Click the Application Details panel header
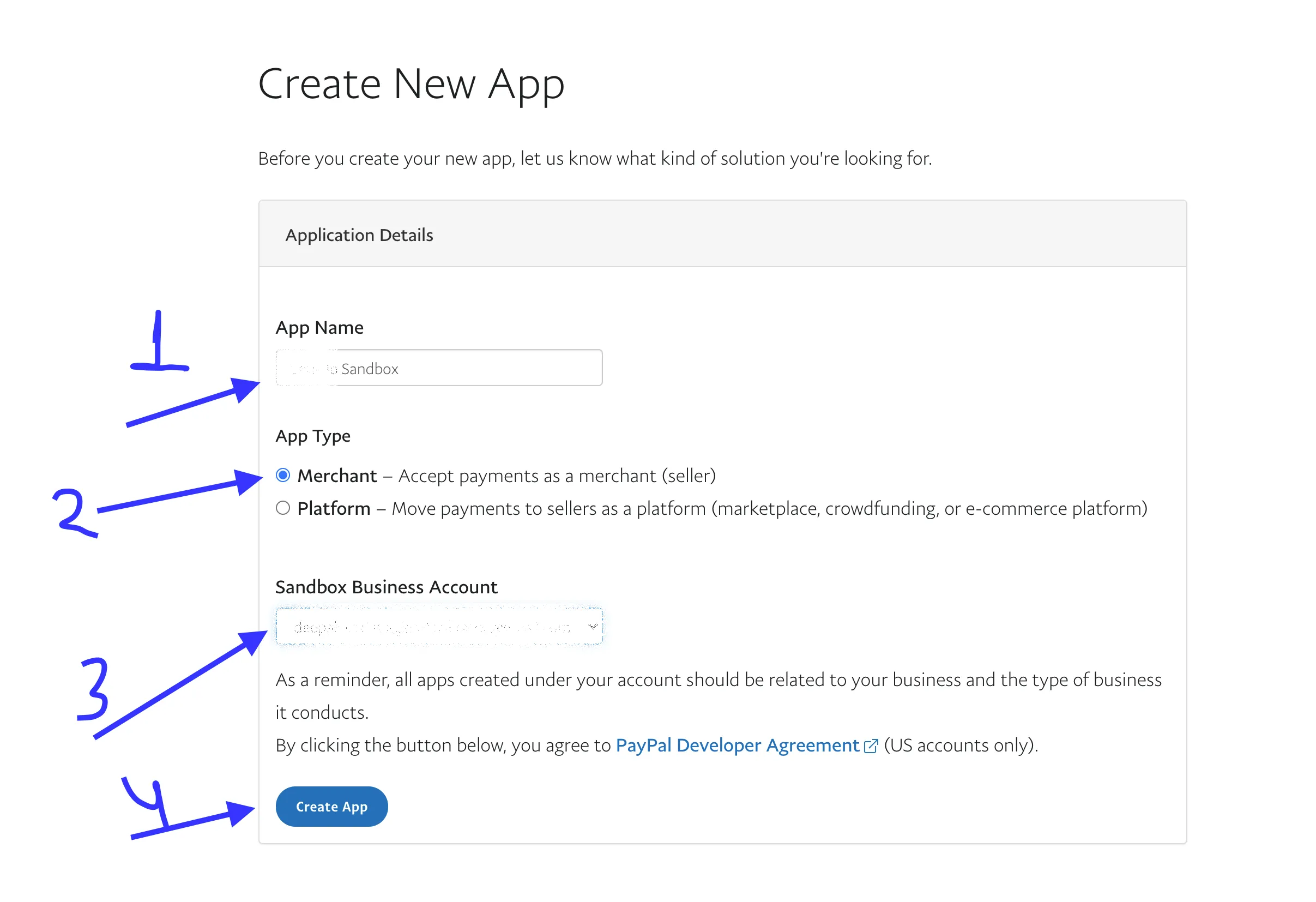This screenshot has height=902, width=1316. (x=359, y=235)
